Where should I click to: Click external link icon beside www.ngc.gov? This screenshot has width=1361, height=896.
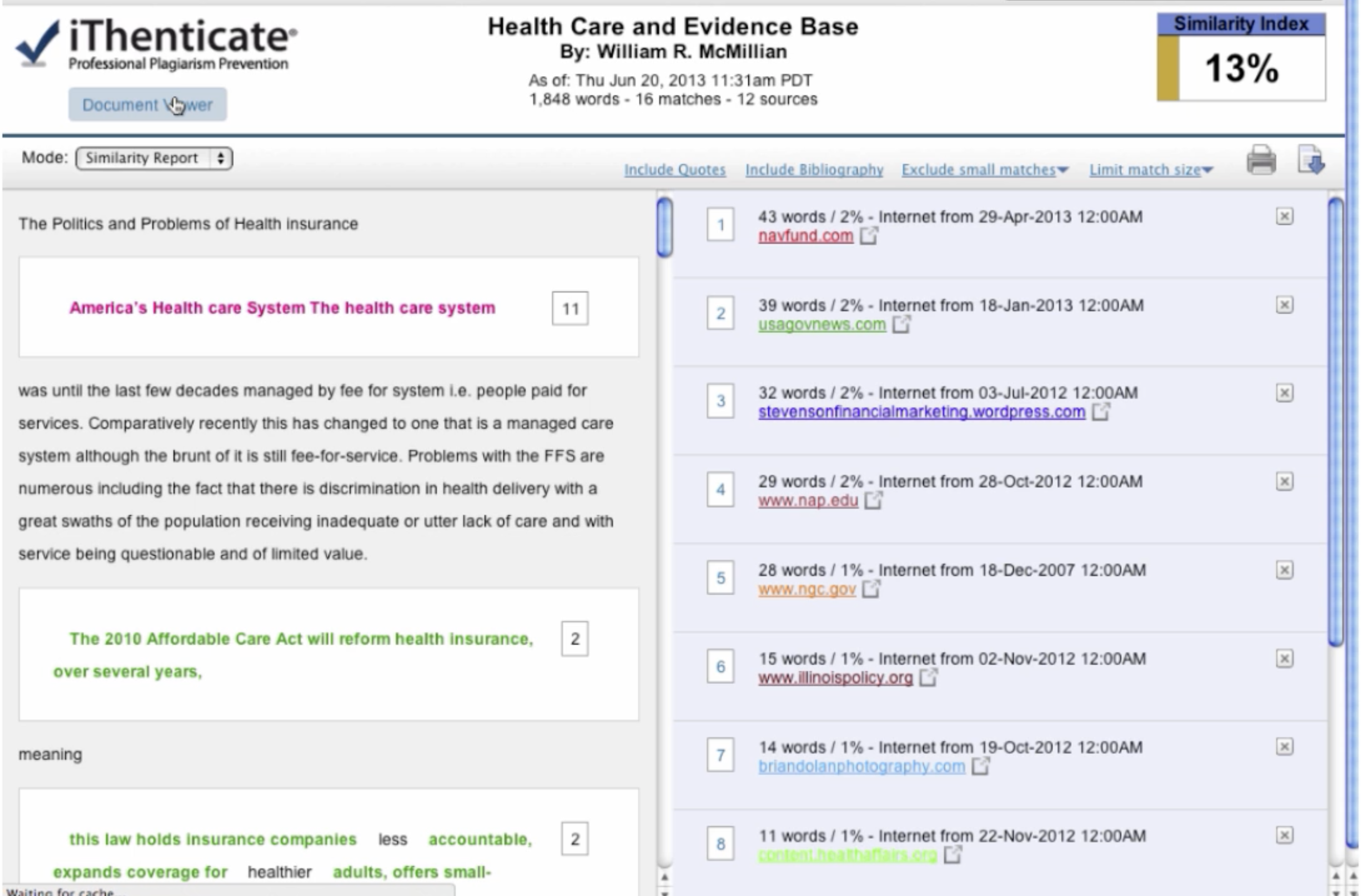click(x=871, y=588)
